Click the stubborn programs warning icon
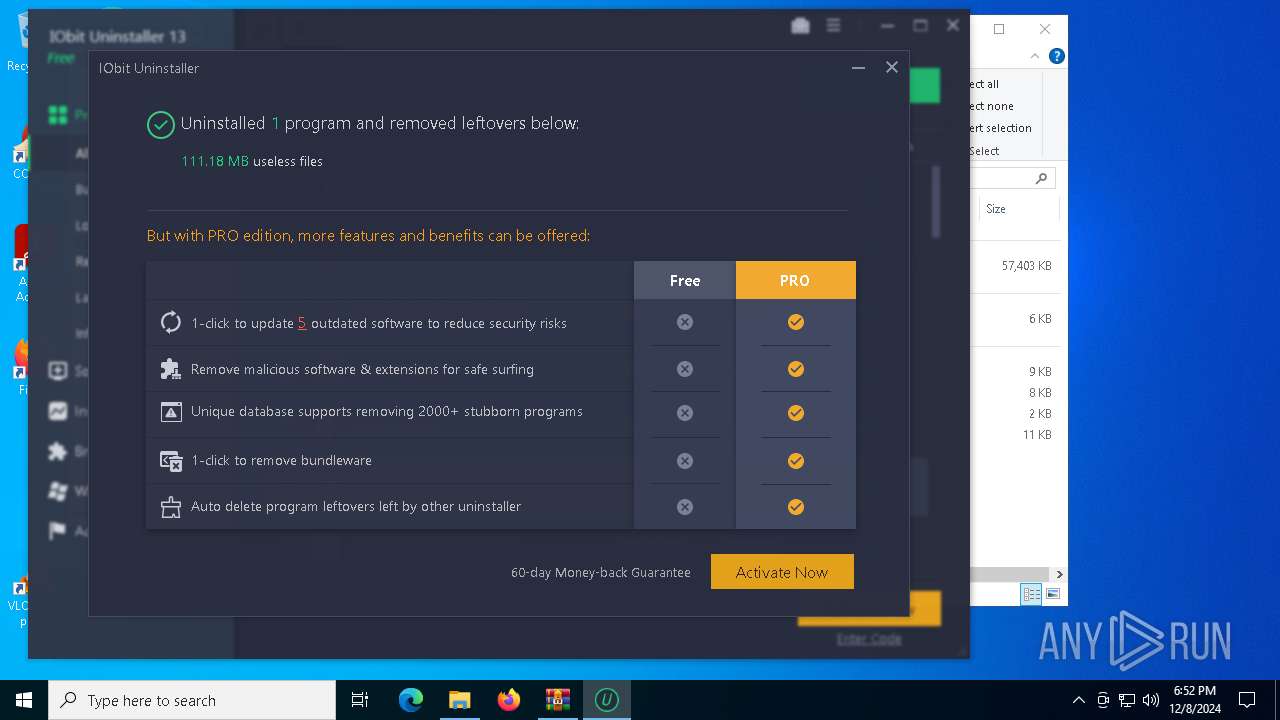The image size is (1280, 720). tap(171, 412)
